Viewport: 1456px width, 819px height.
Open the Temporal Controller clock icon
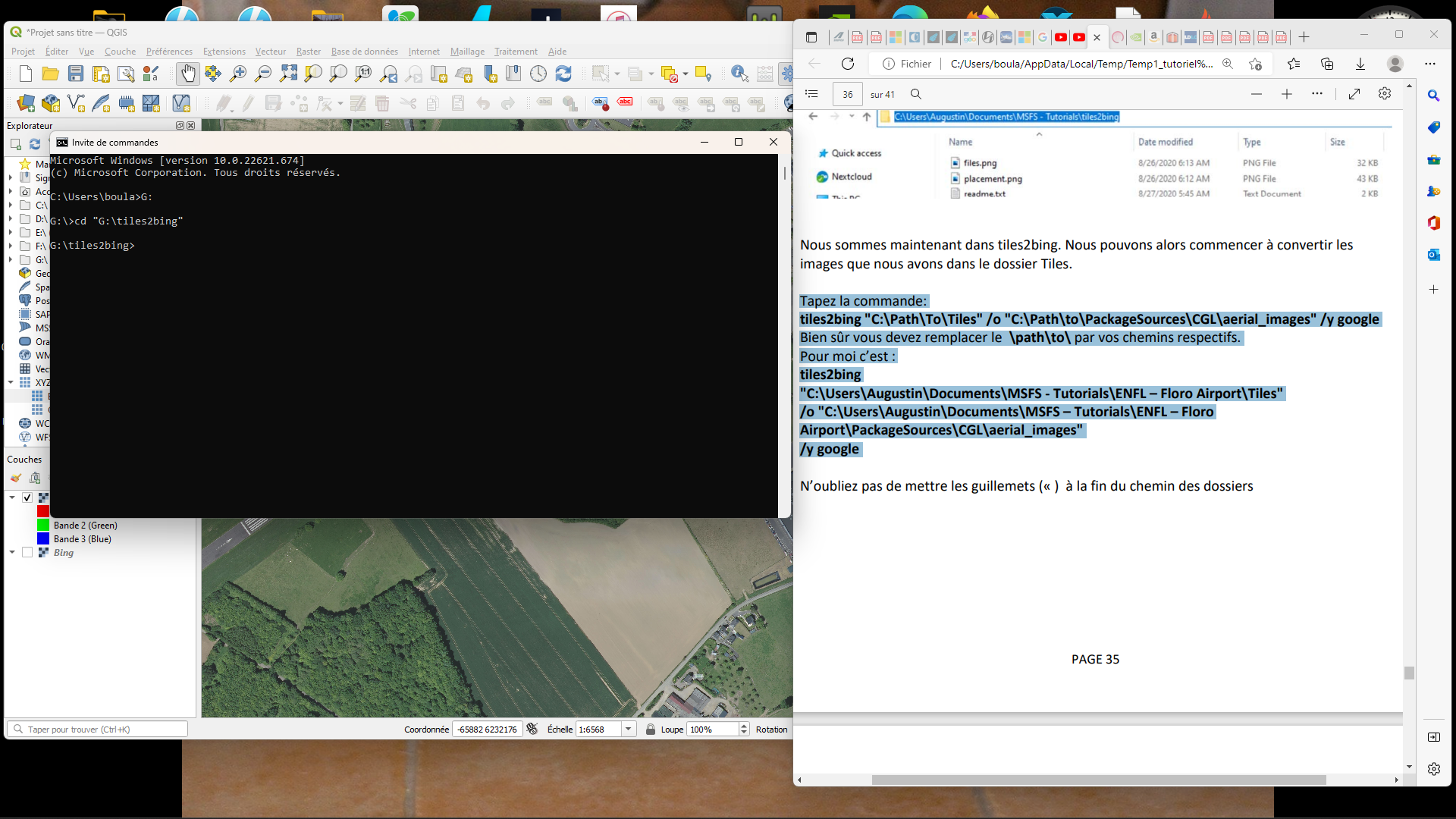tap(538, 74)
